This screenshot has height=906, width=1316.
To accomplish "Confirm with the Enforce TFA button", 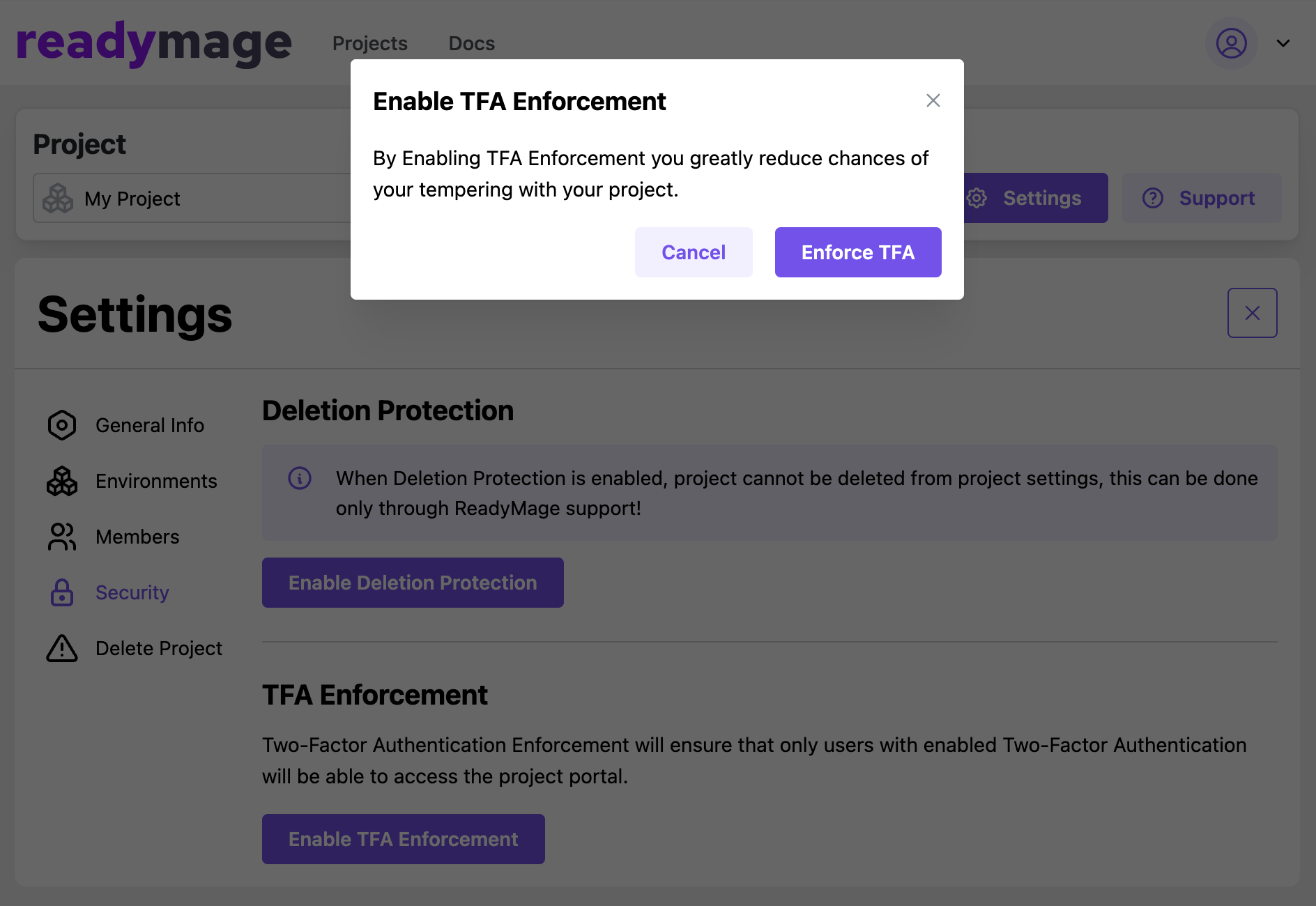I will [x=857, y=252].
